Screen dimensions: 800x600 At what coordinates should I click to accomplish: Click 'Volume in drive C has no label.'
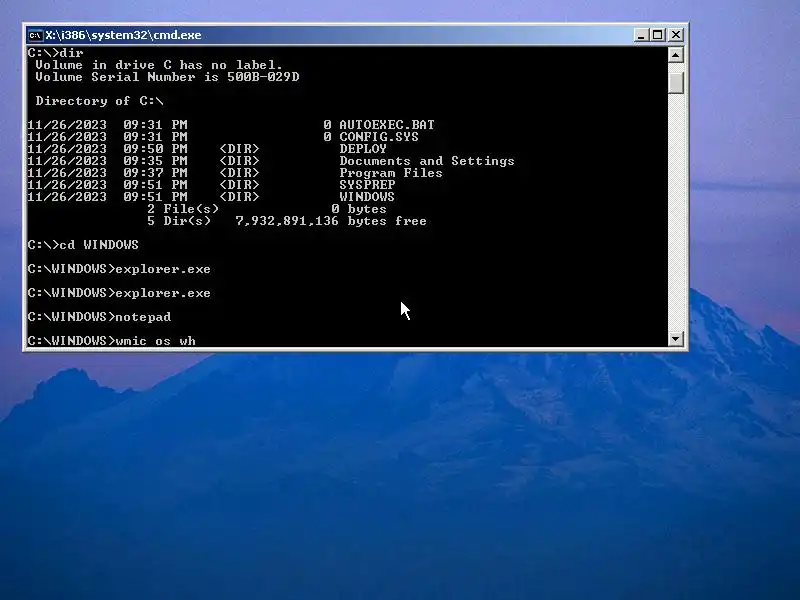pyautogui.click(x=159, y=65)
